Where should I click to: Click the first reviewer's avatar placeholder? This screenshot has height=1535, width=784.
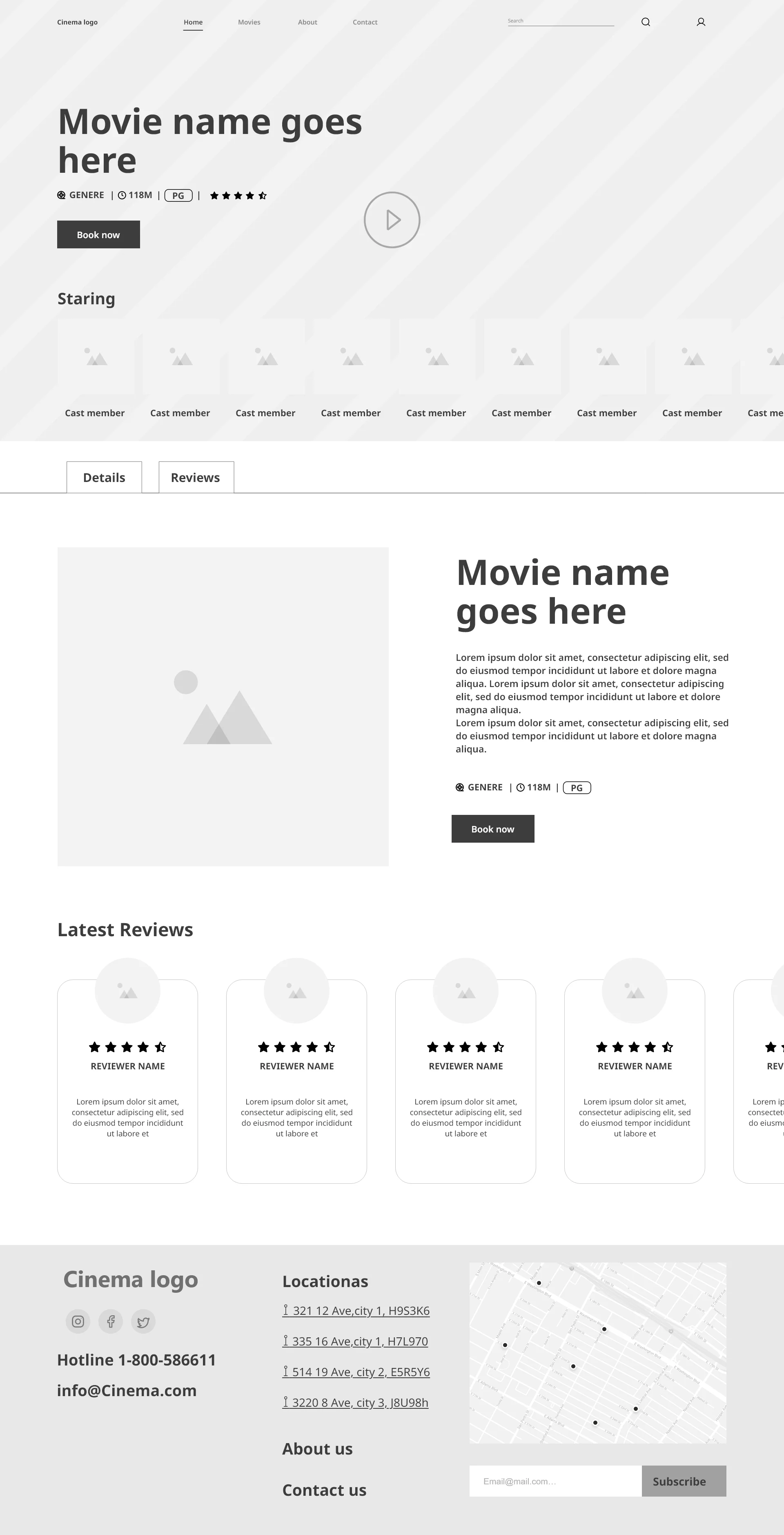click(x=127, y=991)
